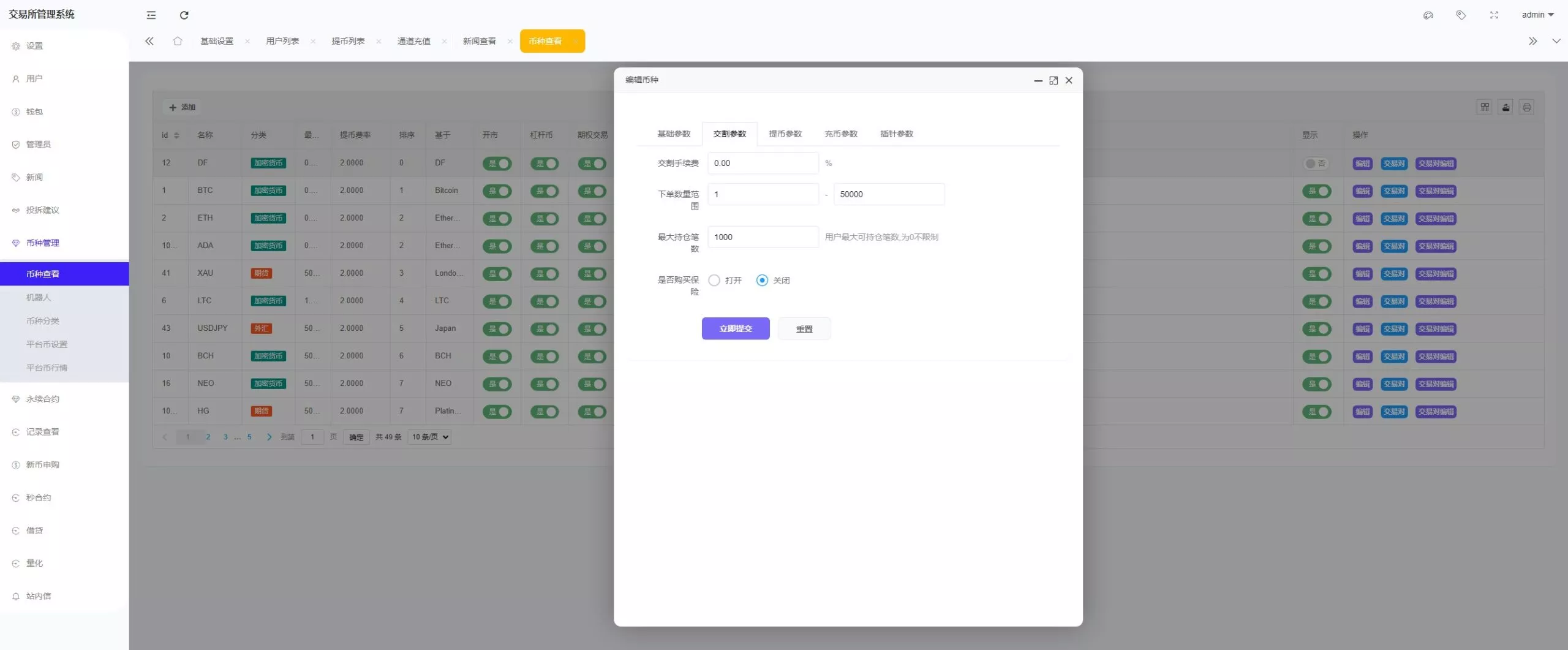Click inside the 交割手续费 input field
This screenshot has height=650, width=1568.
(x=763, y=163)
